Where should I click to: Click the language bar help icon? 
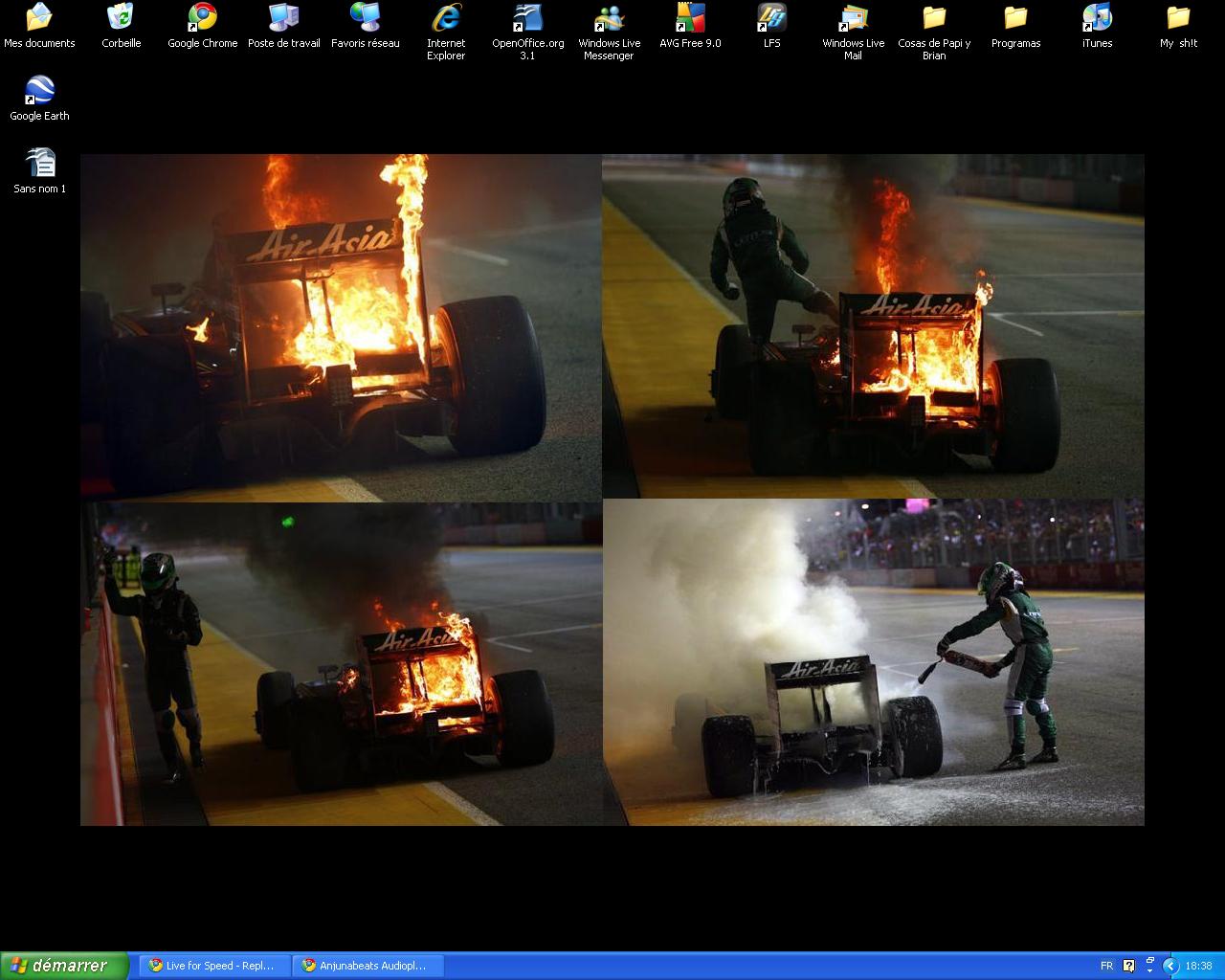1128,966
